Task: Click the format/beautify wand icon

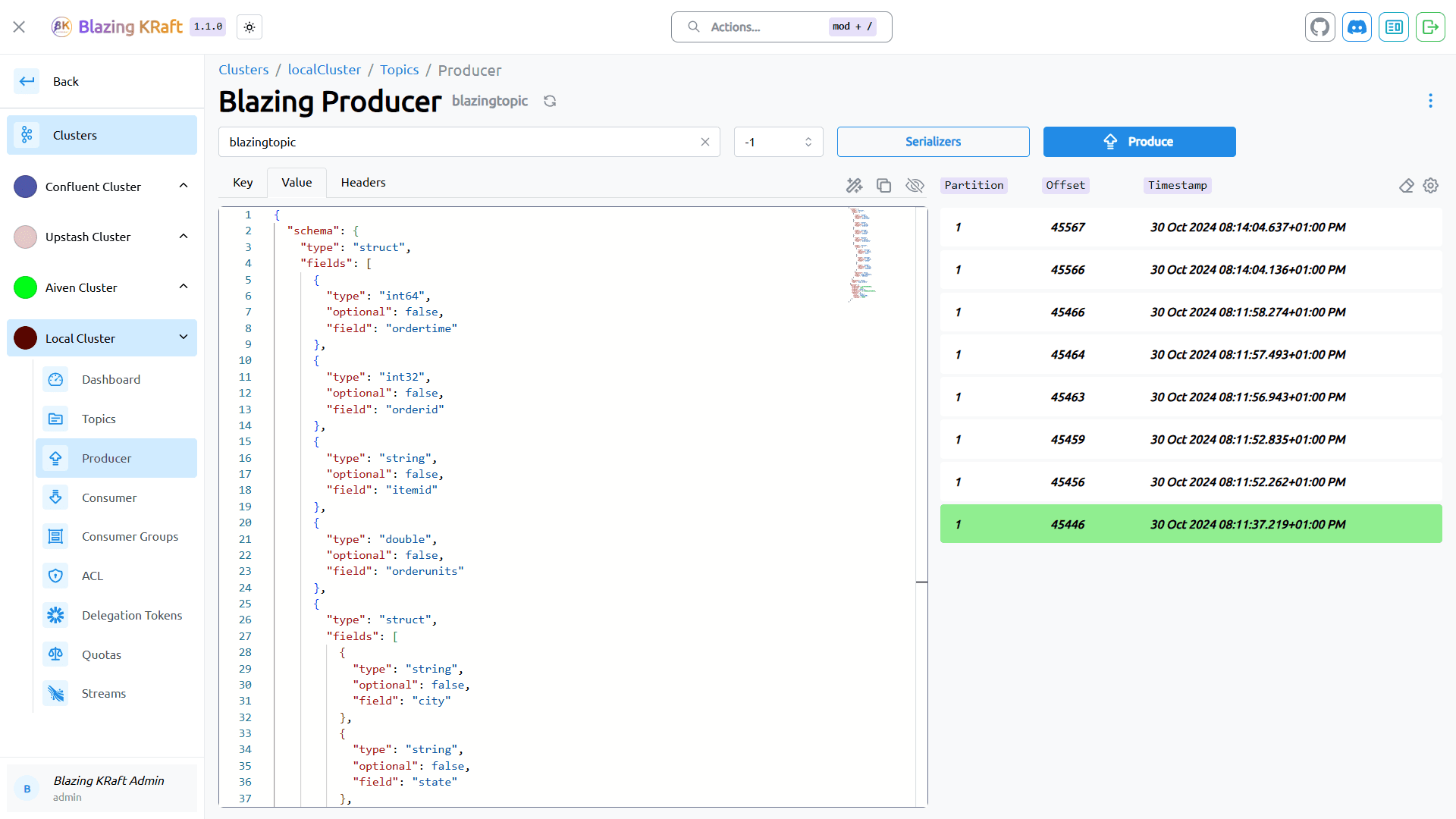Action: click(854, 186)
